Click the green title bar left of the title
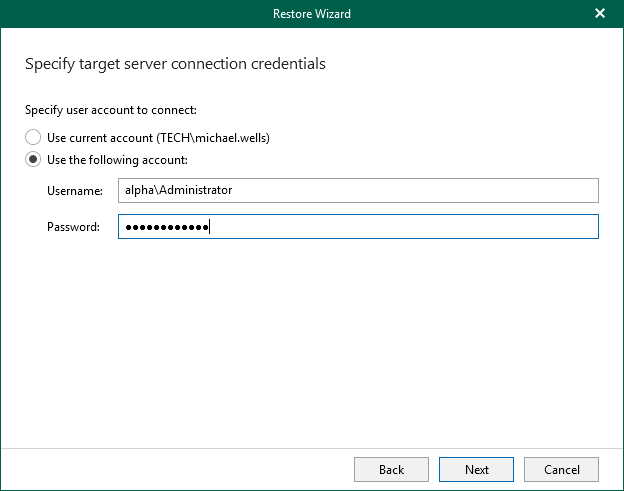 click(x=120, y=14)
